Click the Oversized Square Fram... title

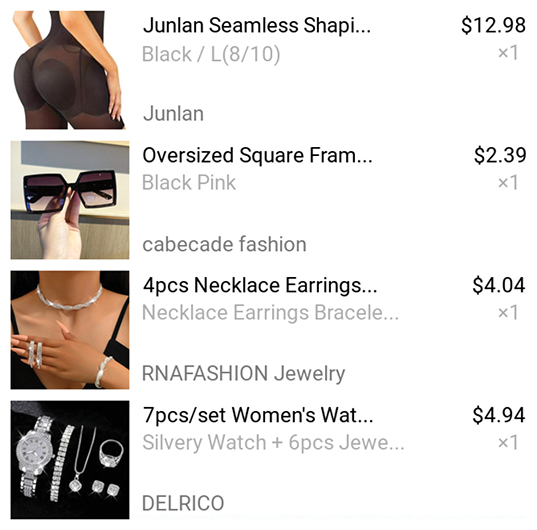click(258, 156)
